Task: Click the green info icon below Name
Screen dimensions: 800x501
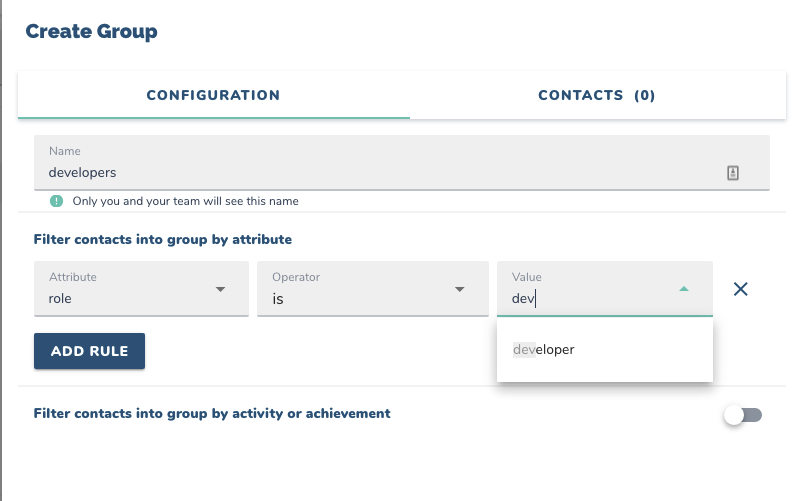Action: (x=57, y=201)
